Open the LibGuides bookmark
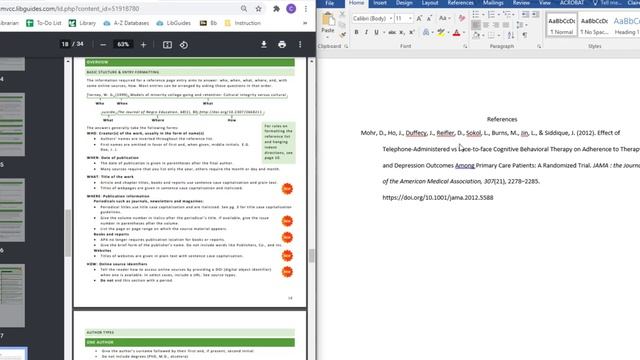This screenshot has width=640, height=360. click(x=173, y=23)
